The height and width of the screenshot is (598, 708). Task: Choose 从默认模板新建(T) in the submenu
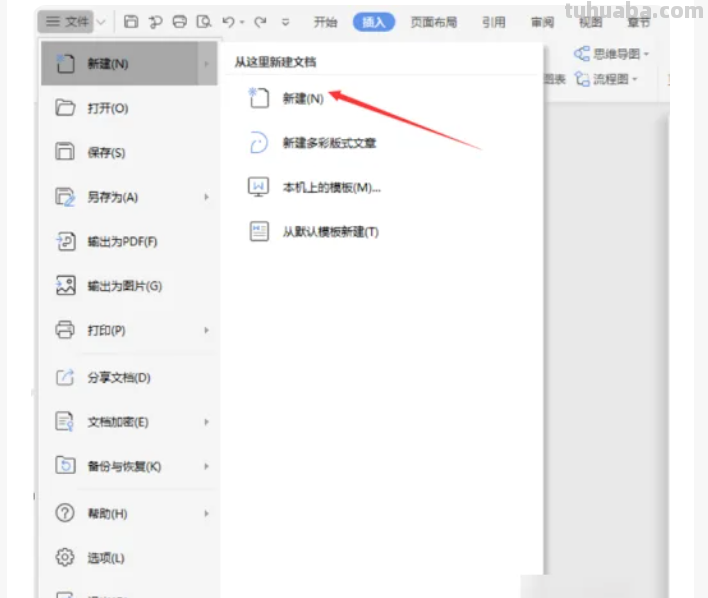click(x=331, y=232)
